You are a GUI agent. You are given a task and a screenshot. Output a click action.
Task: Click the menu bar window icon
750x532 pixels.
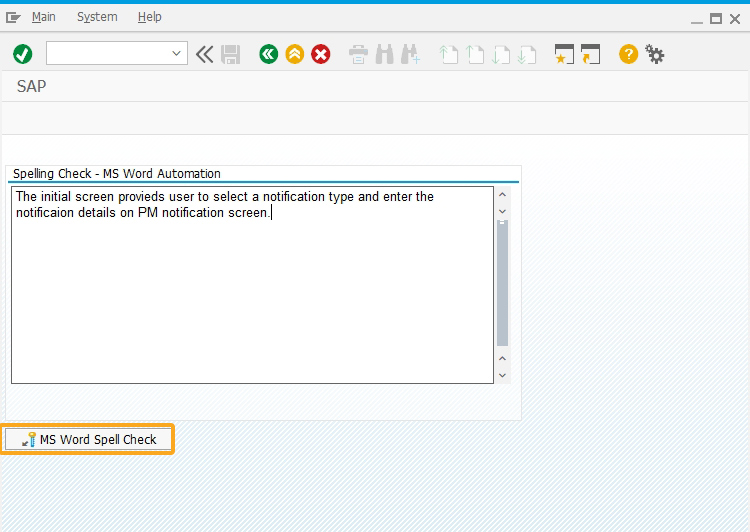coord(13,18)
